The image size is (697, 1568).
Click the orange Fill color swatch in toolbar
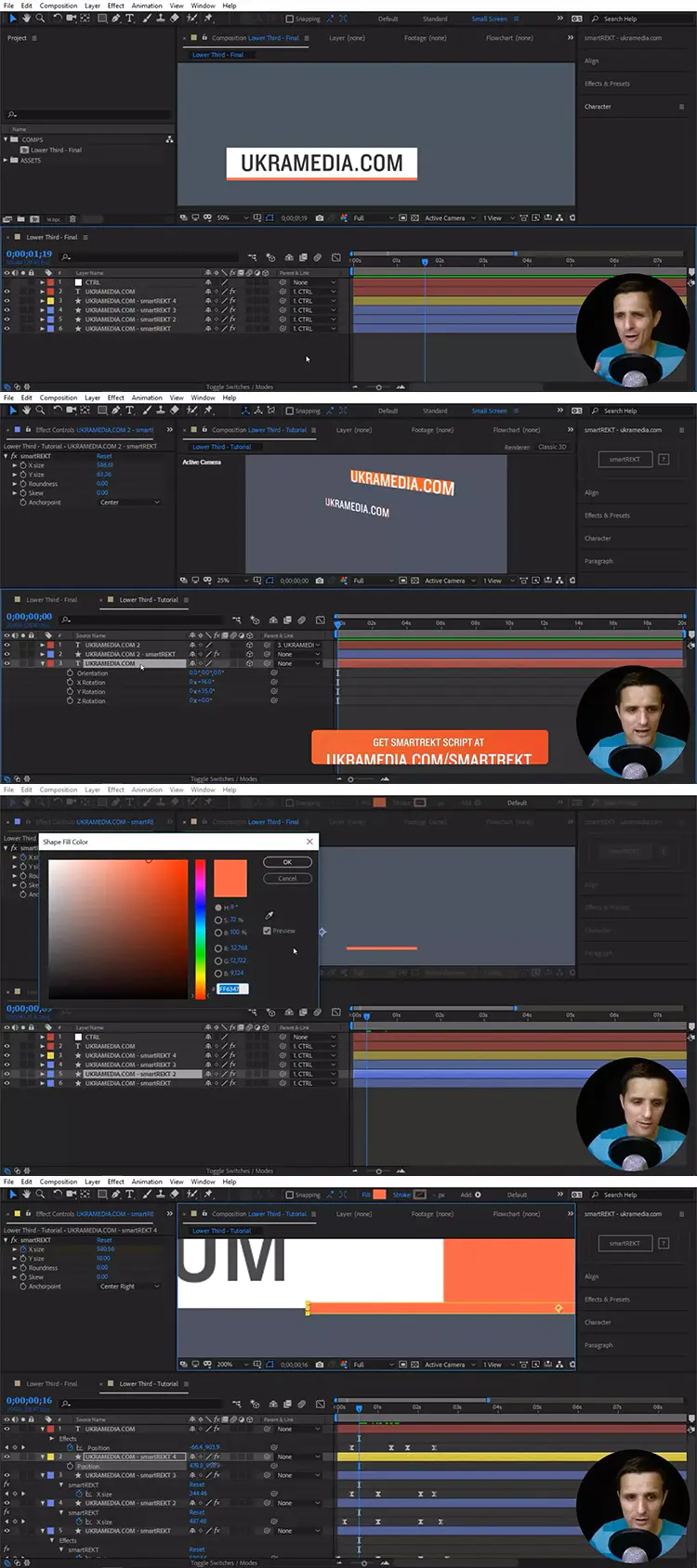(379, 1195)
